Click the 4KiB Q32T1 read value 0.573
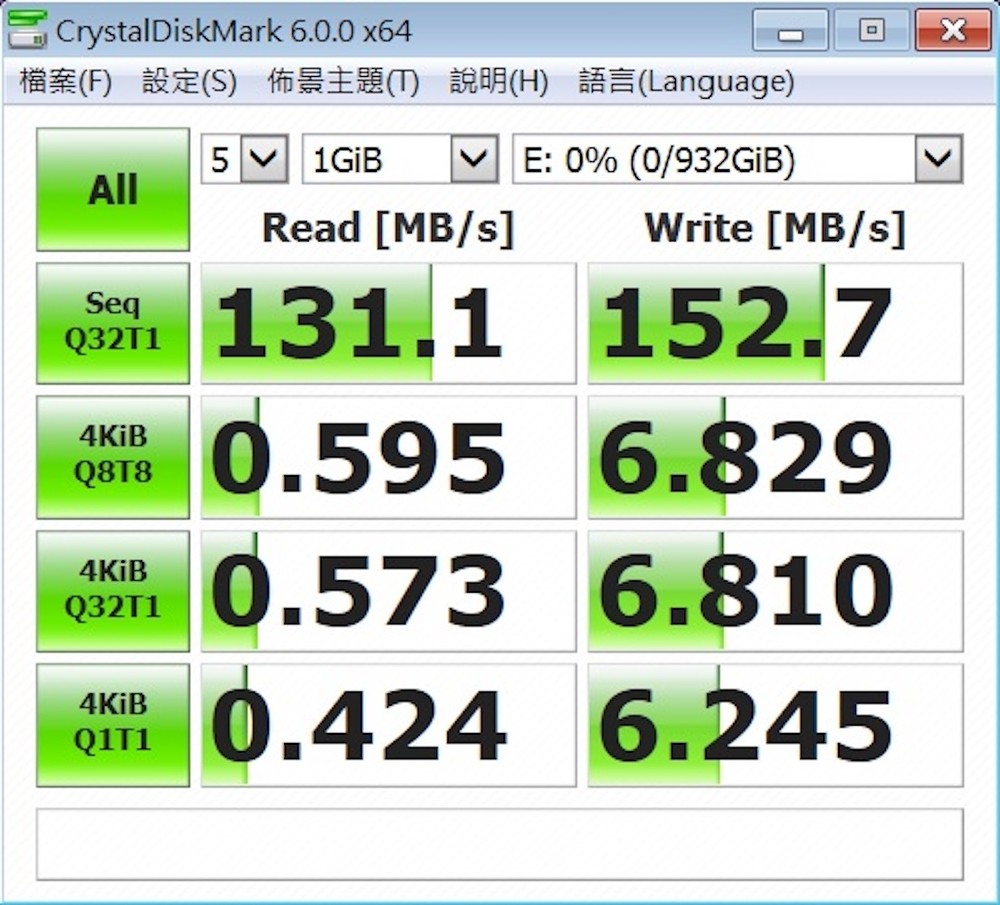This screenshot has width=1000, height=905. 388,591
